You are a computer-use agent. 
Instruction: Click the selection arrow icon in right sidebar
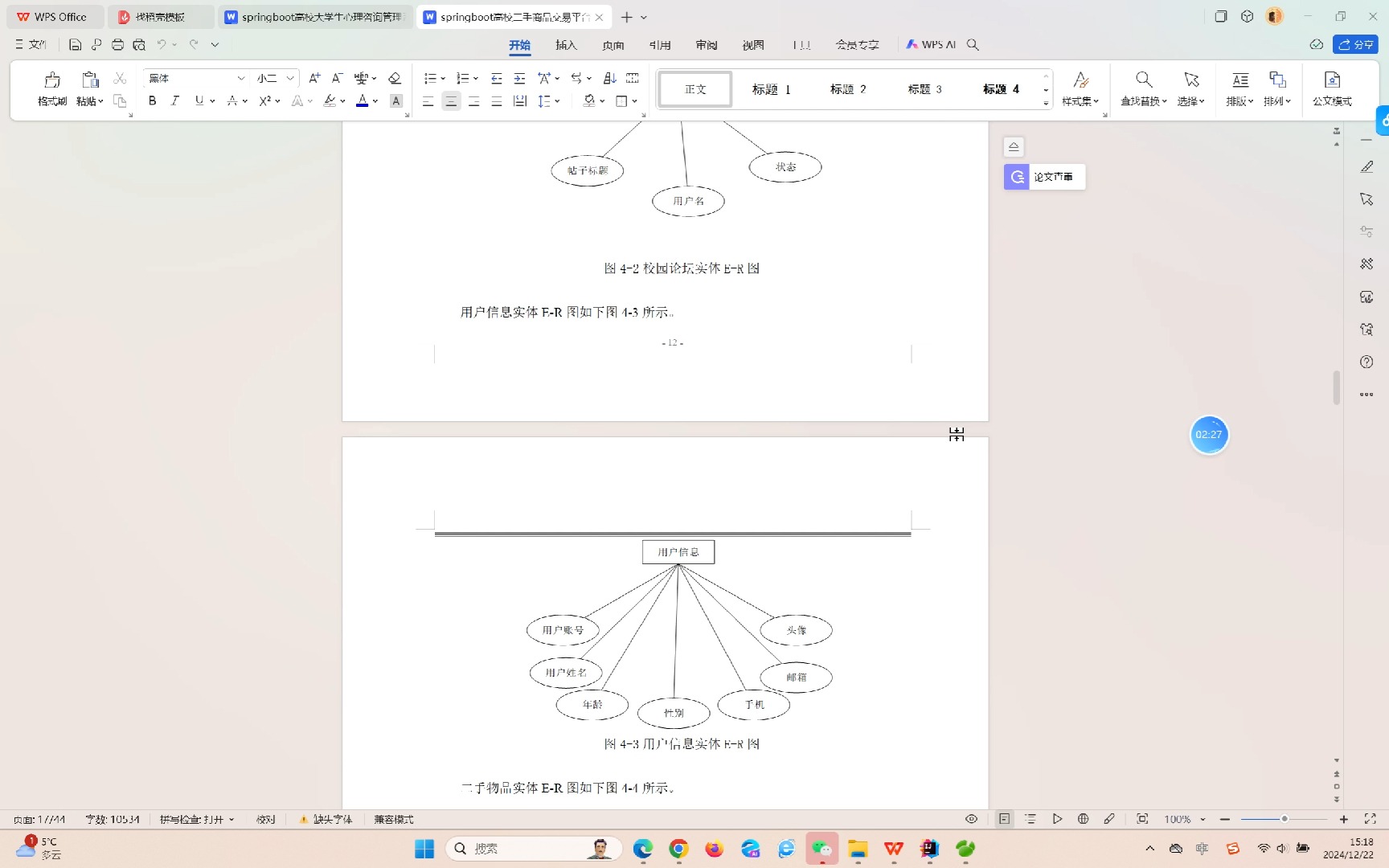1366,199
